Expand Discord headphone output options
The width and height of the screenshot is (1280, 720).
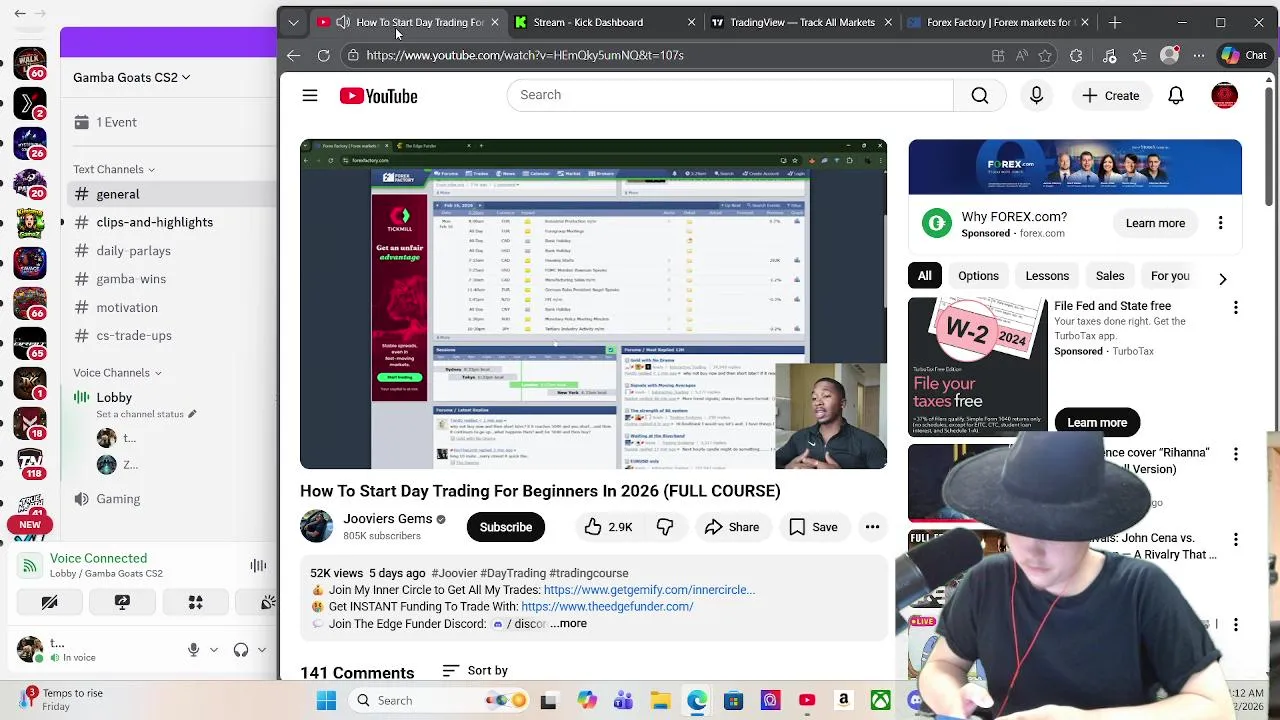coord(262,649)
